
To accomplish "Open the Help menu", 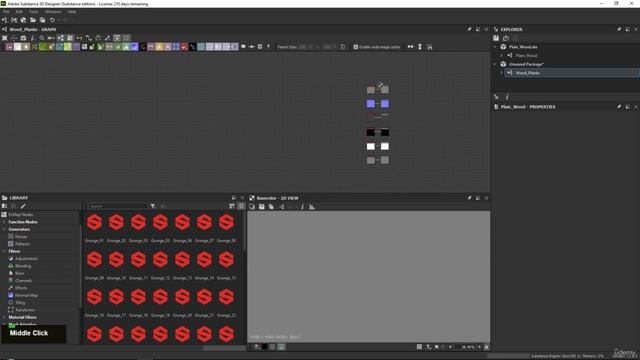I will [x=72, y=12].
